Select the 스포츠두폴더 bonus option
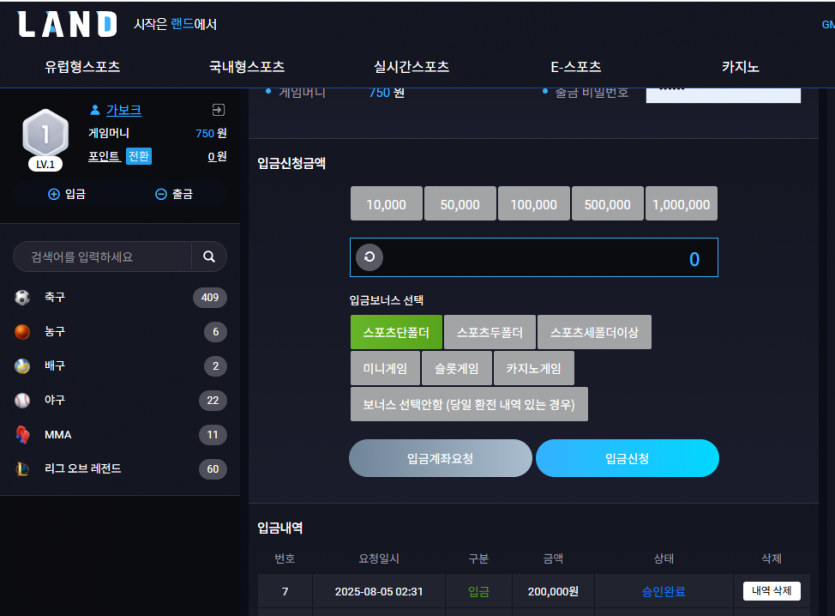The image size is (835, 616). pos(490,332)
